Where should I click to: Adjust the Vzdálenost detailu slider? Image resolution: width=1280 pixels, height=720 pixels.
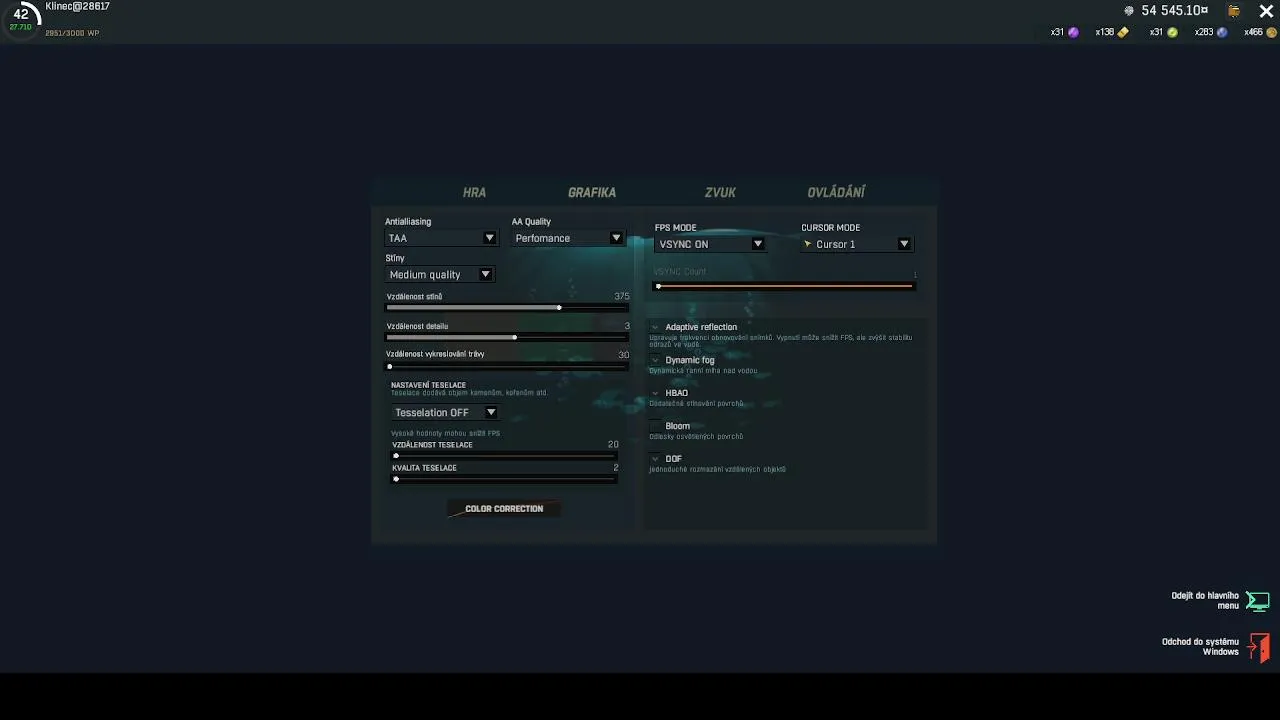[x=507, y=337]
